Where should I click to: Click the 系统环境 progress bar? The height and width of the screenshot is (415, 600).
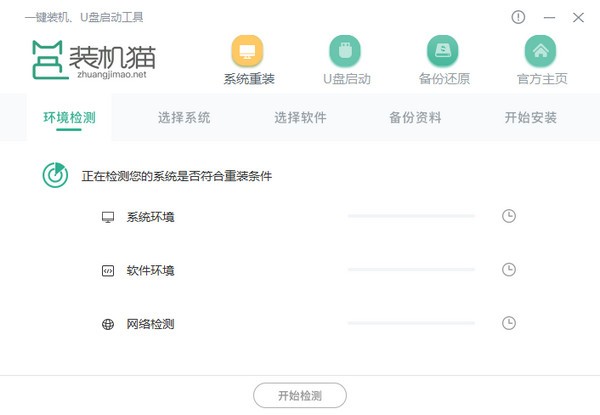click(411, 216)
